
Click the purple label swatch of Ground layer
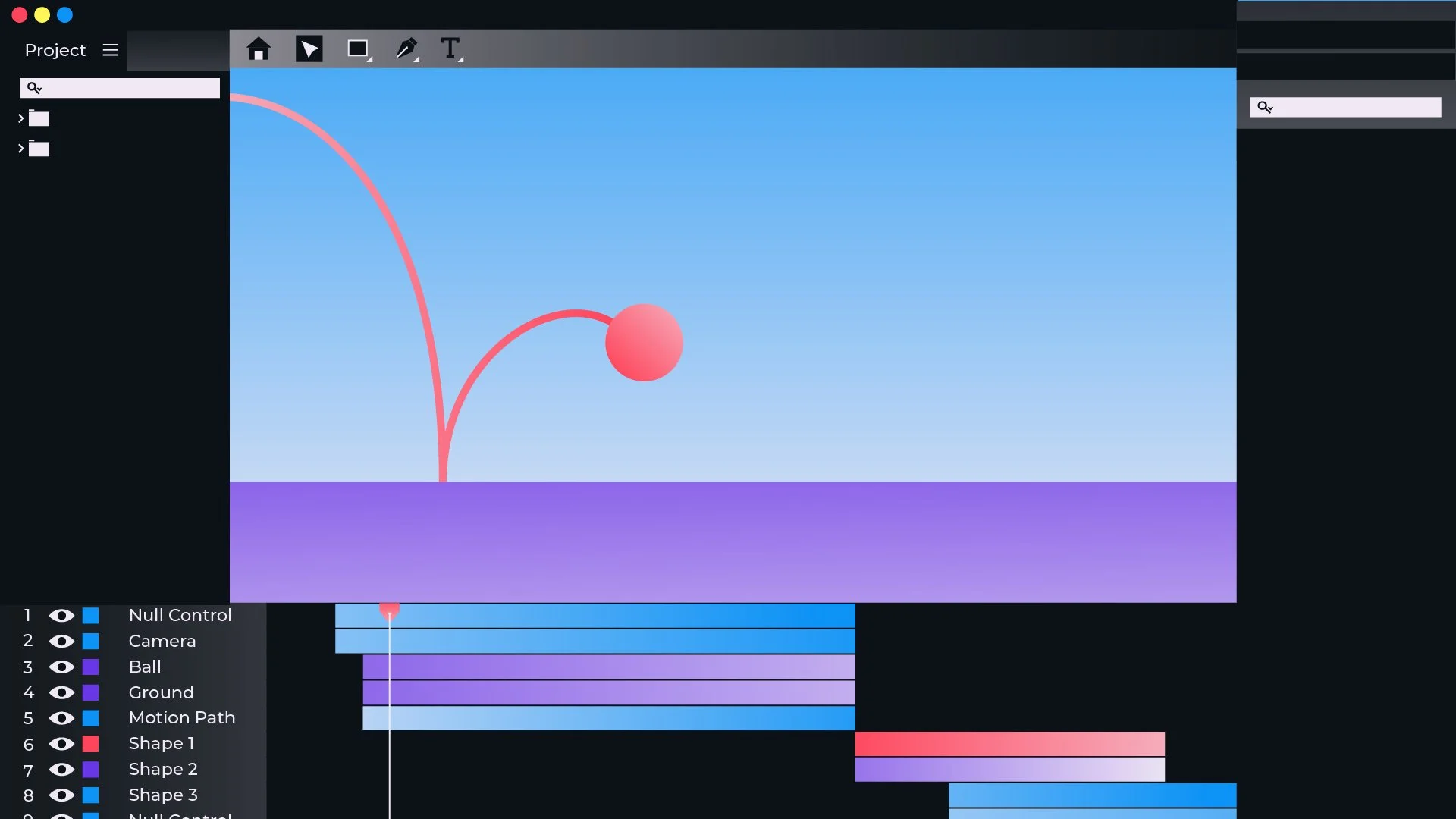click(90, 693)
